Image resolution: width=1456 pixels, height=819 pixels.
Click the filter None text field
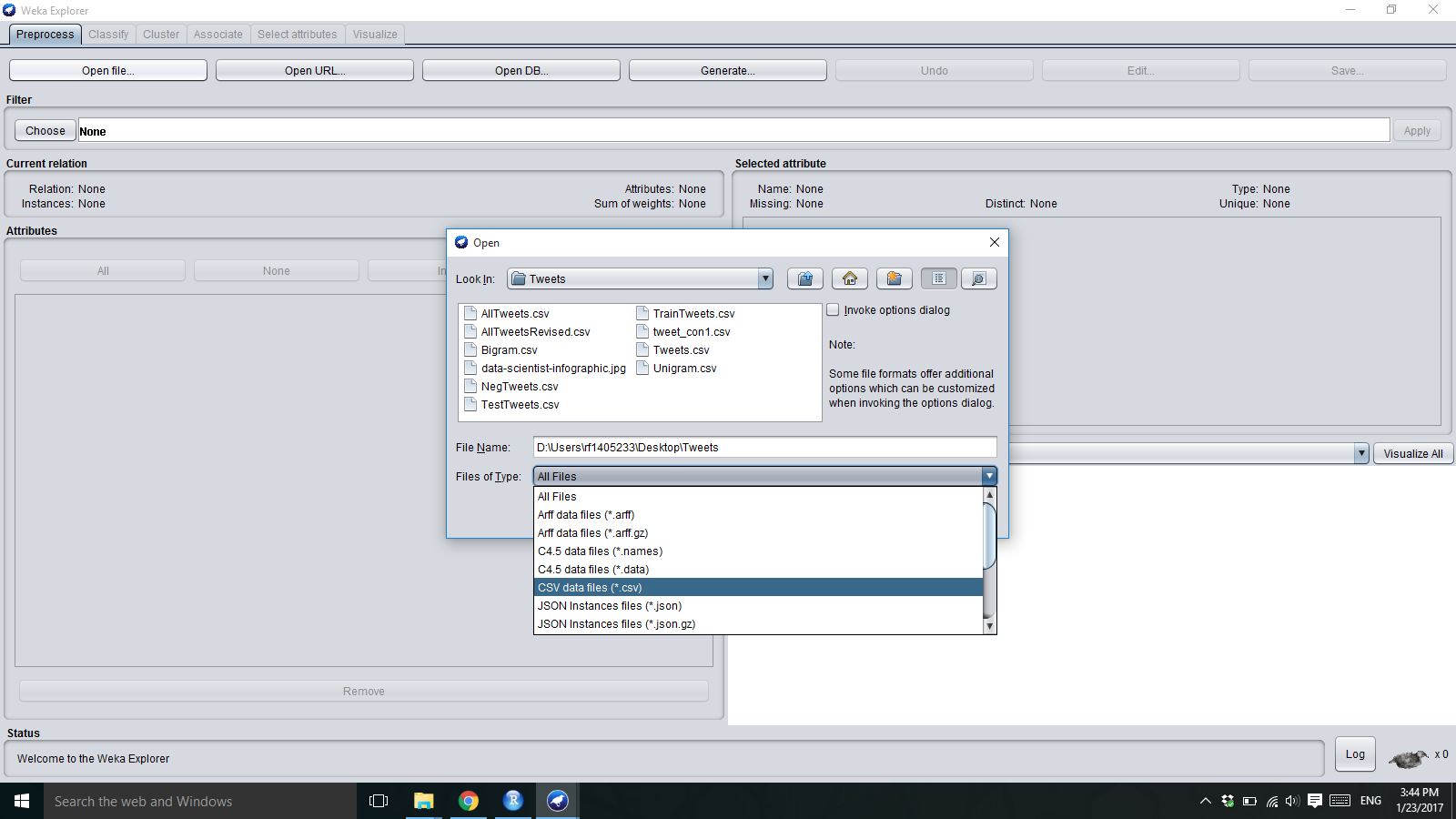(733, 130)
